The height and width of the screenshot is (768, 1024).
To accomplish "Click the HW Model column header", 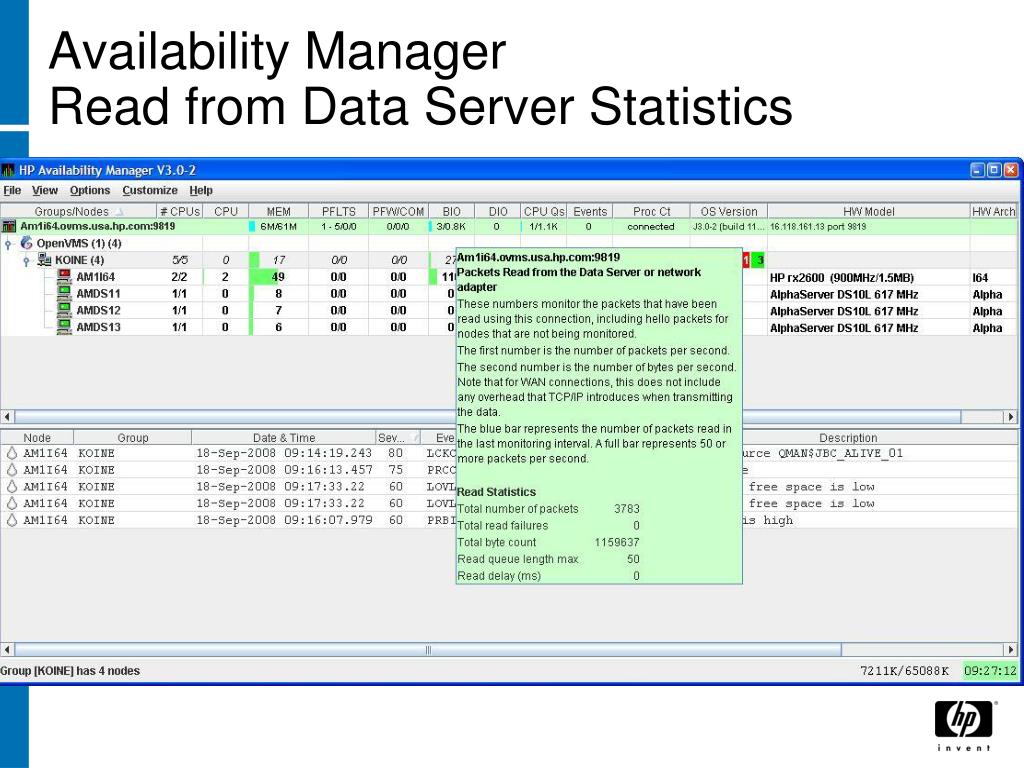I will point(869,212).
